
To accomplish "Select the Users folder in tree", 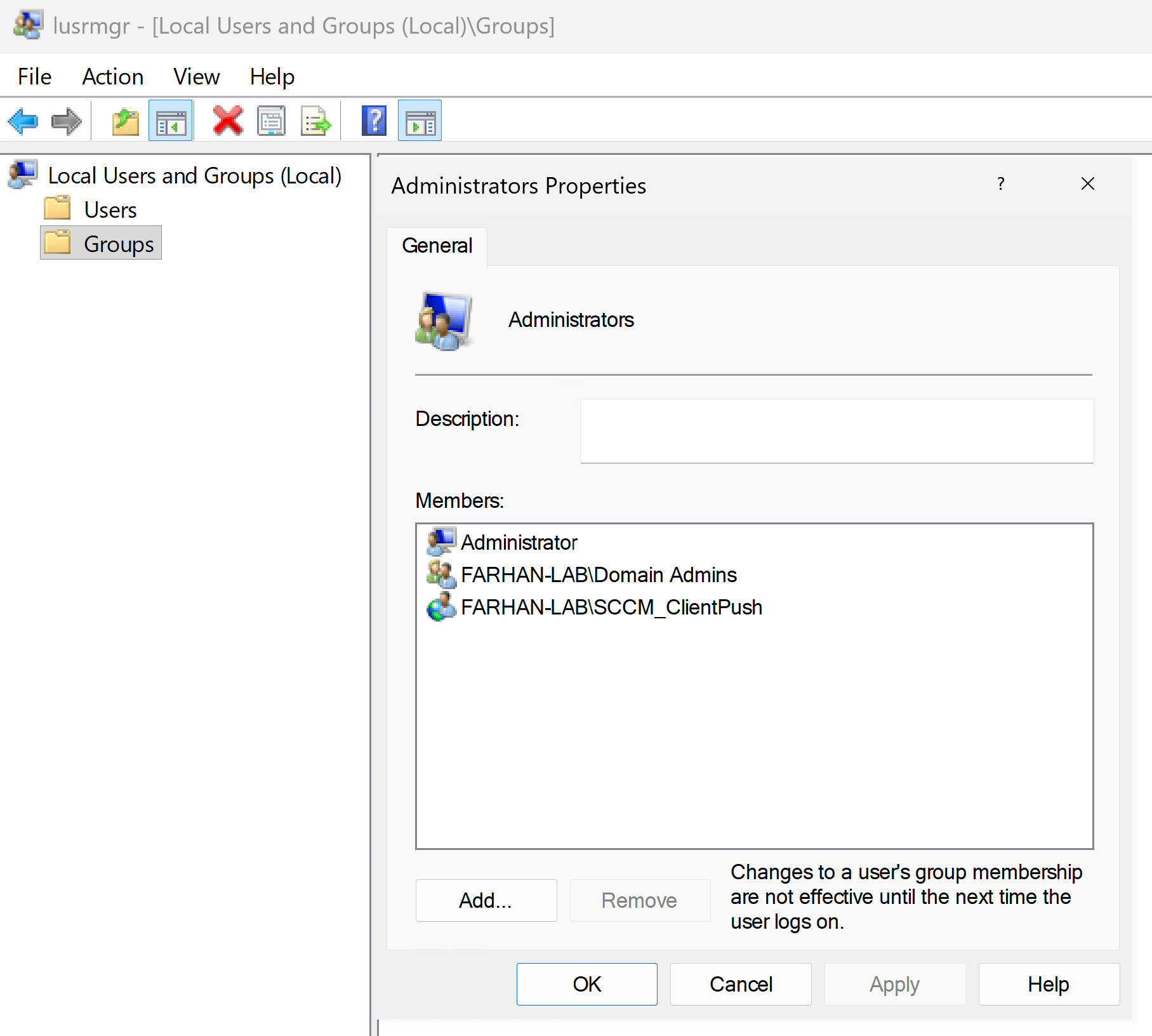I will (x=110, y=210).
